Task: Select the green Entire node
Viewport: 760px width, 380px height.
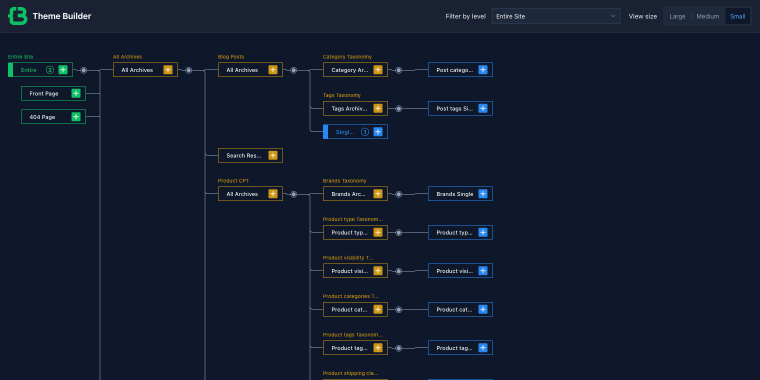Action: (x=40, y=70)
